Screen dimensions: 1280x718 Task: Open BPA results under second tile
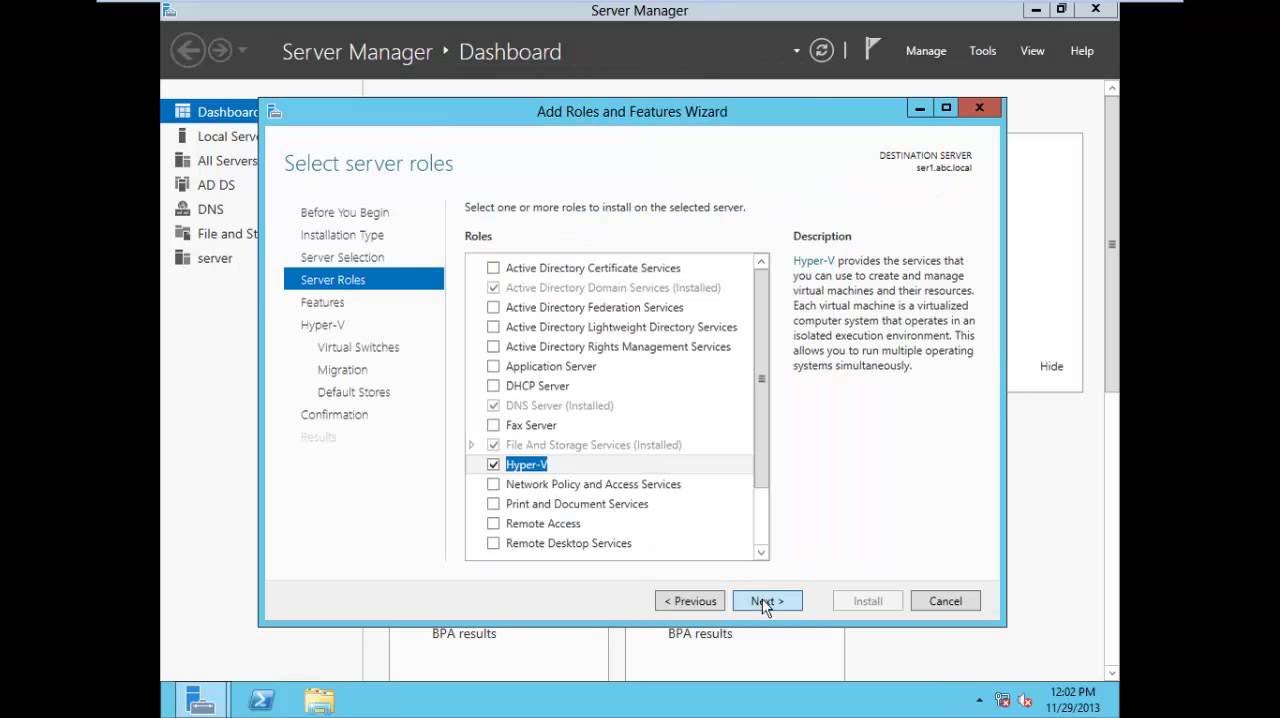pyautogui.click(x=700, y=633)
